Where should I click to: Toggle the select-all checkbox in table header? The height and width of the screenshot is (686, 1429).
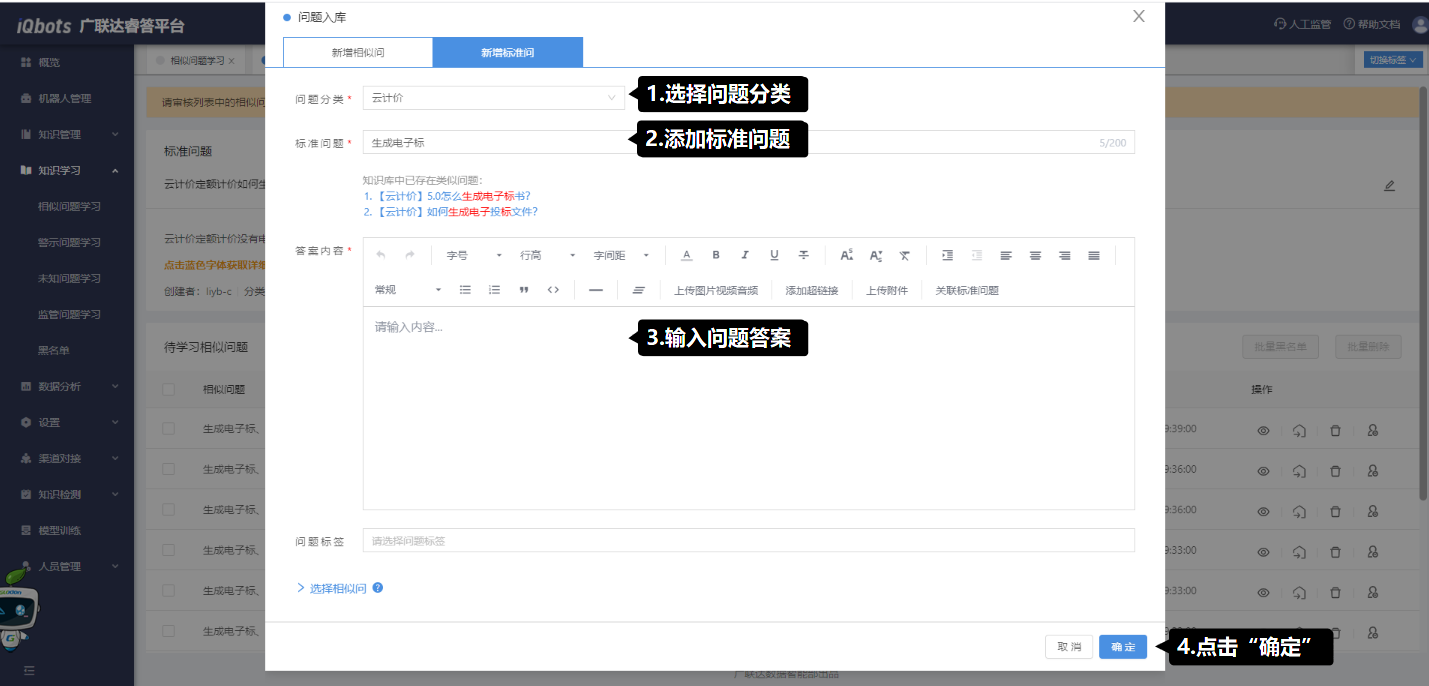click(x=168, y=389)
